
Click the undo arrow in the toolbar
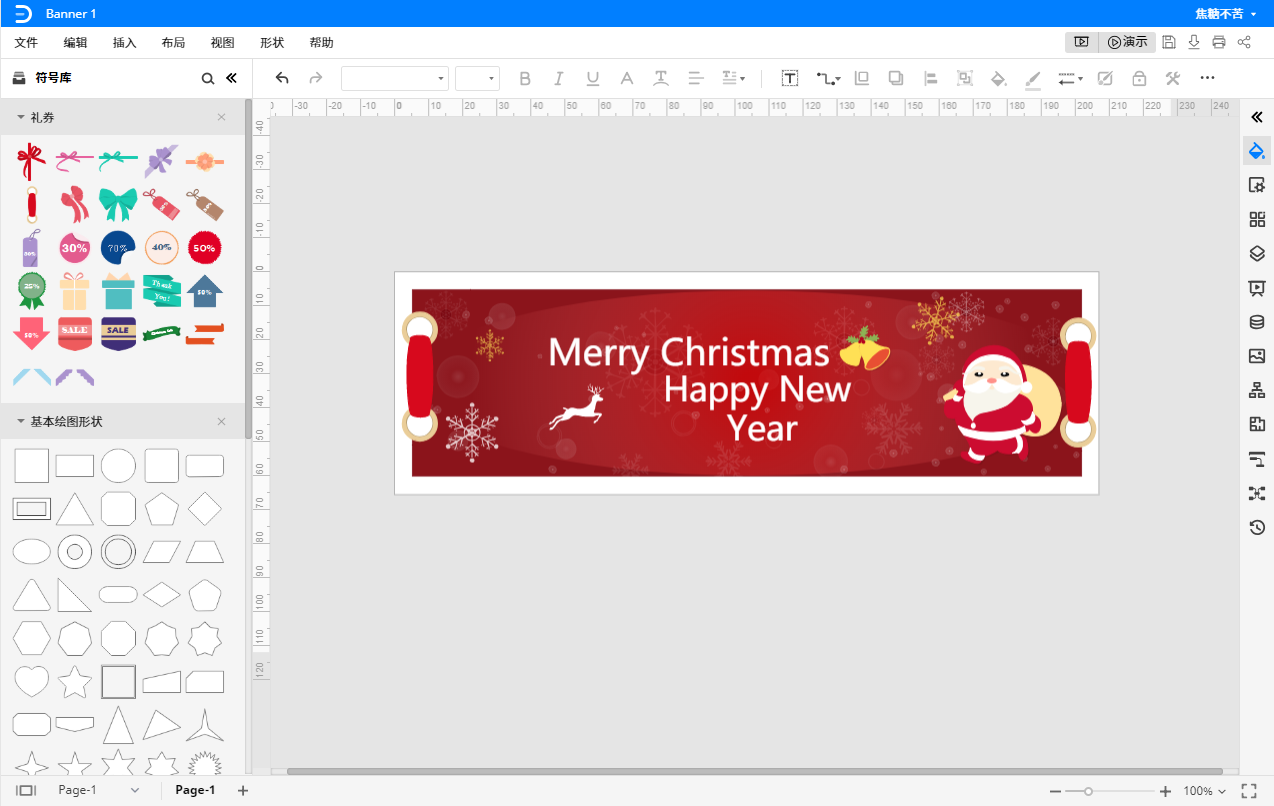[x=282, y=78]
